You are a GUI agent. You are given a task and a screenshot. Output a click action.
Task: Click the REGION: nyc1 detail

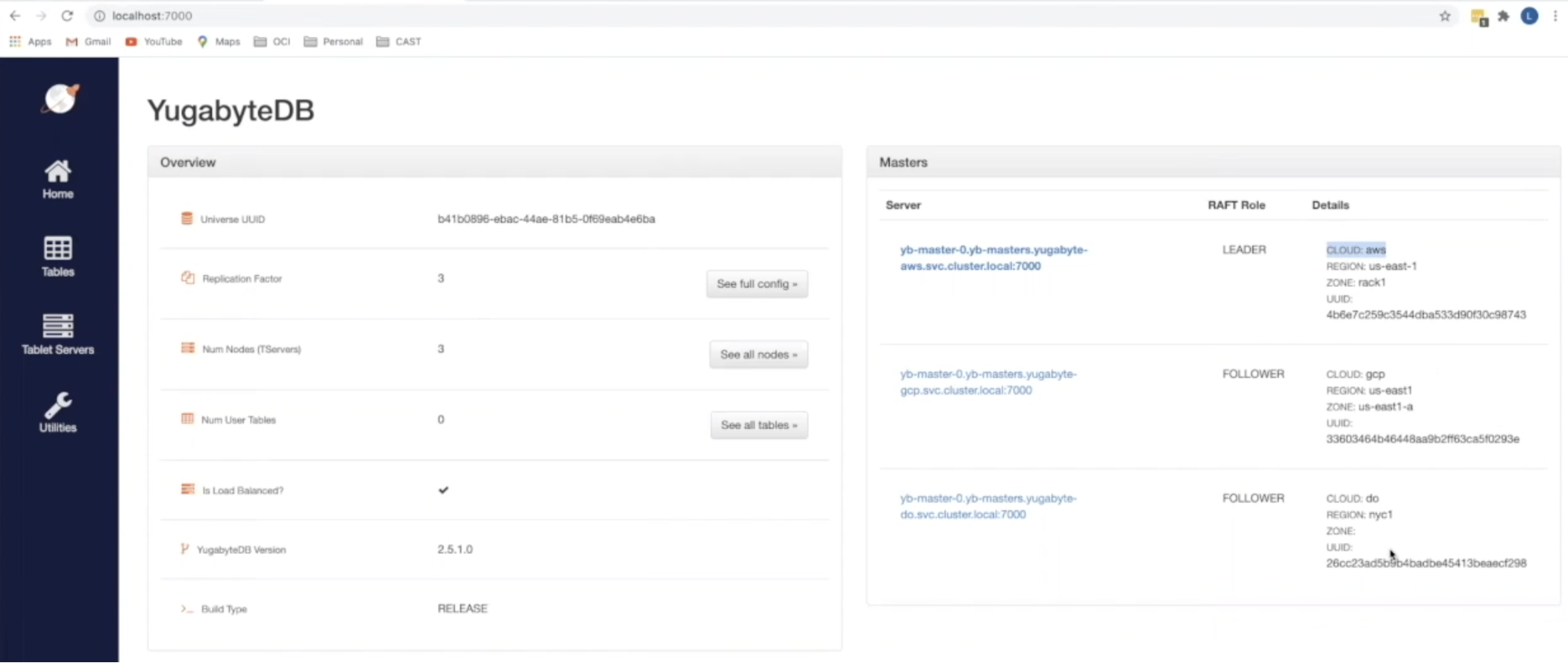pos(1359,515)
